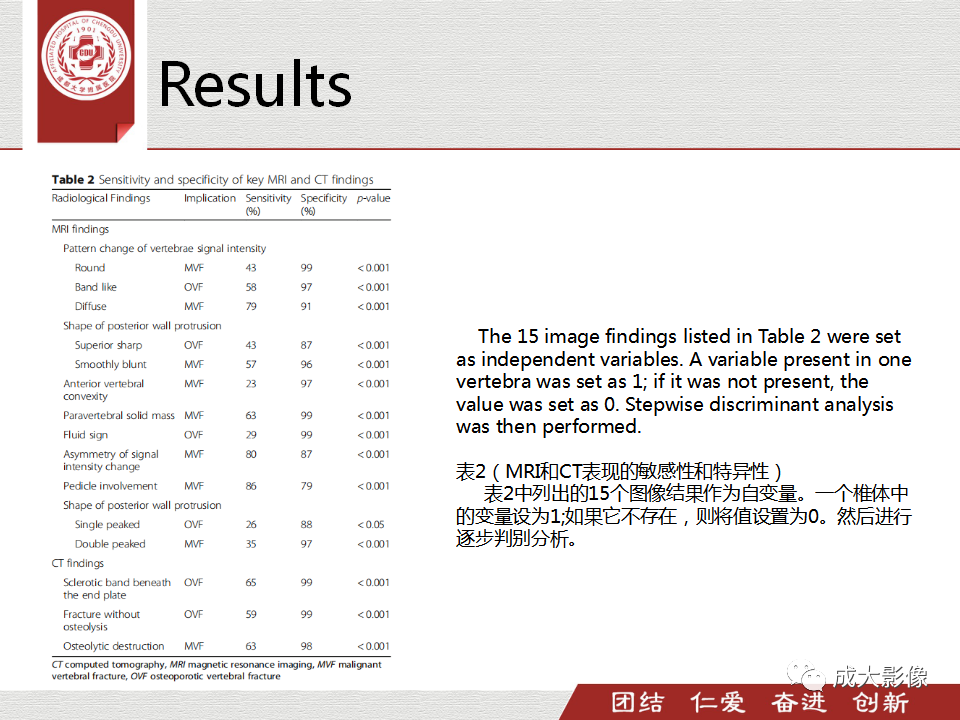Click paragraph 'The 15 image findings listed'
The image size is (960, 720).
[684, 381]
